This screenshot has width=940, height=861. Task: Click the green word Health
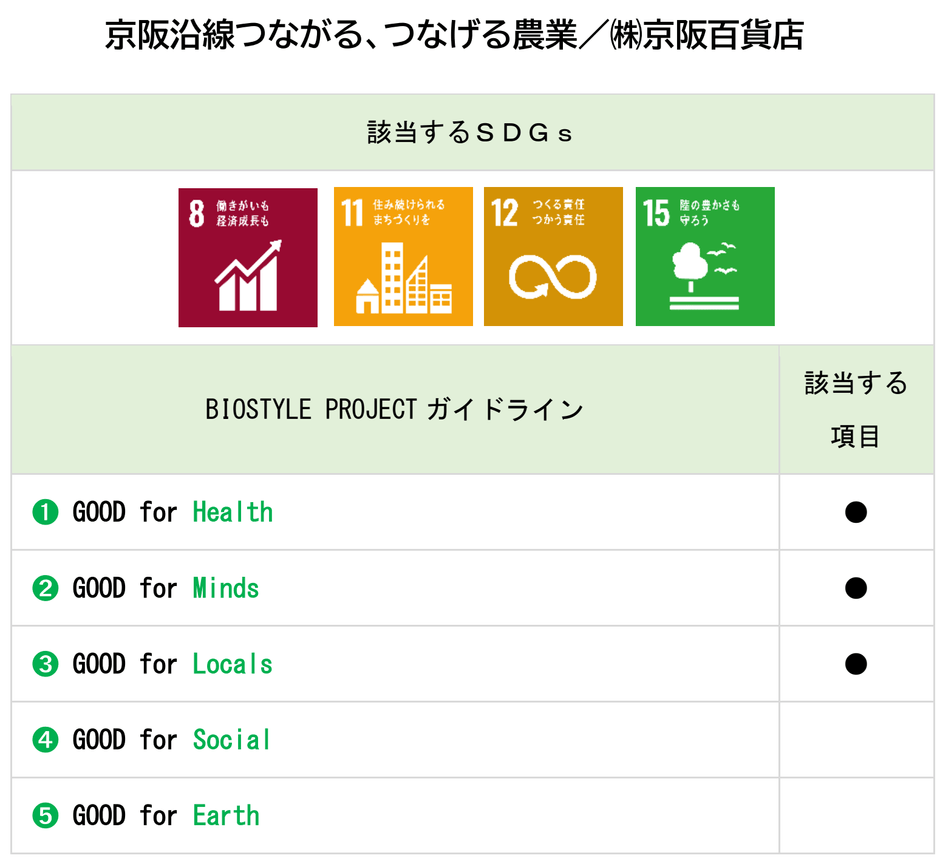click(232, 513)
